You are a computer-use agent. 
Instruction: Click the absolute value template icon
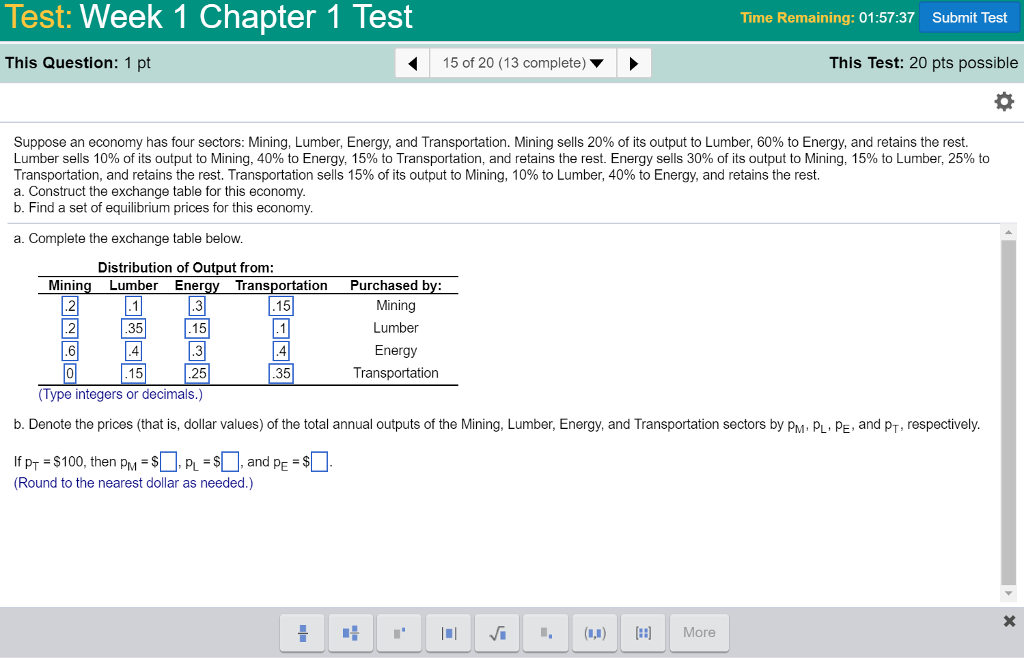[448, 632]
